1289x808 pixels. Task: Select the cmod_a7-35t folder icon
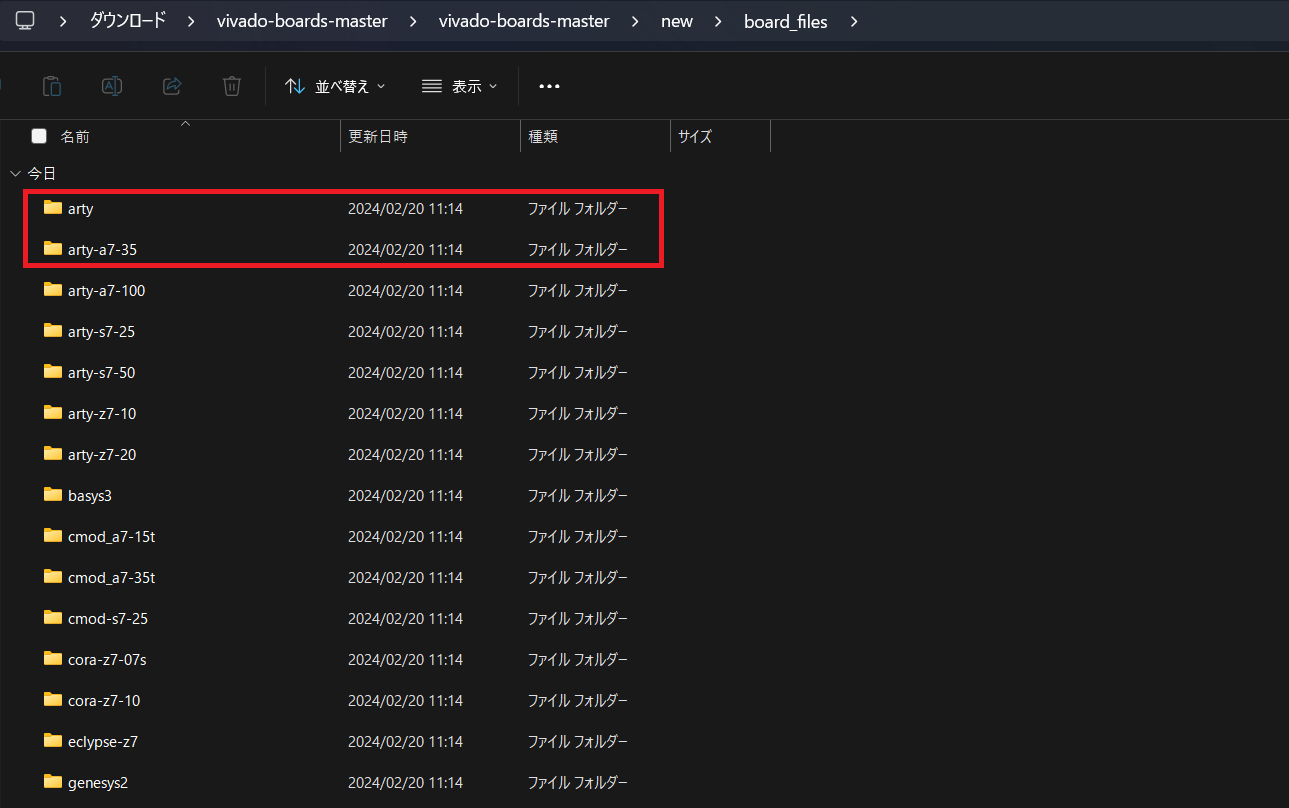(x=53, y=577)
